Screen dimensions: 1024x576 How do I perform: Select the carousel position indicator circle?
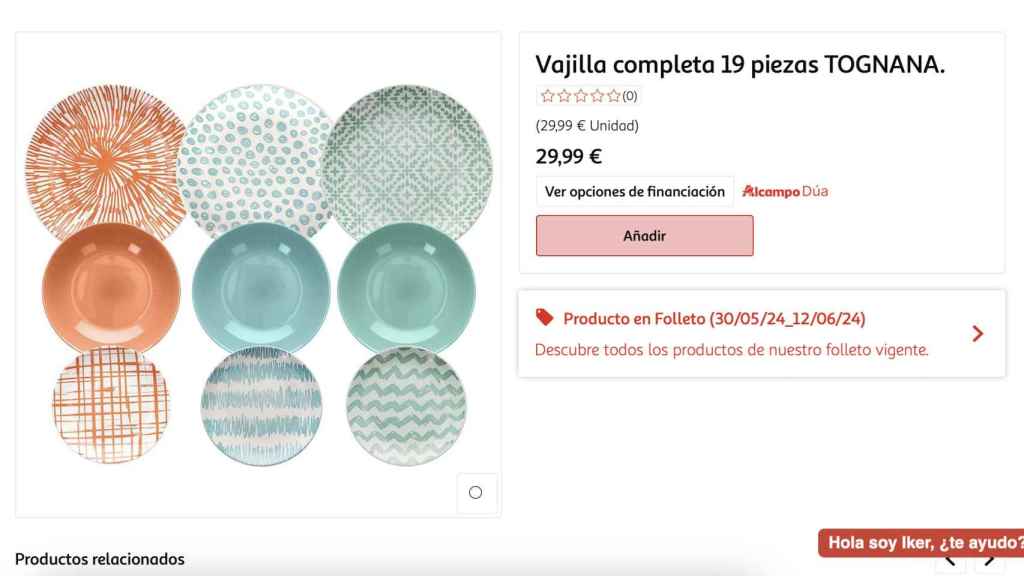tap(477, 493)
